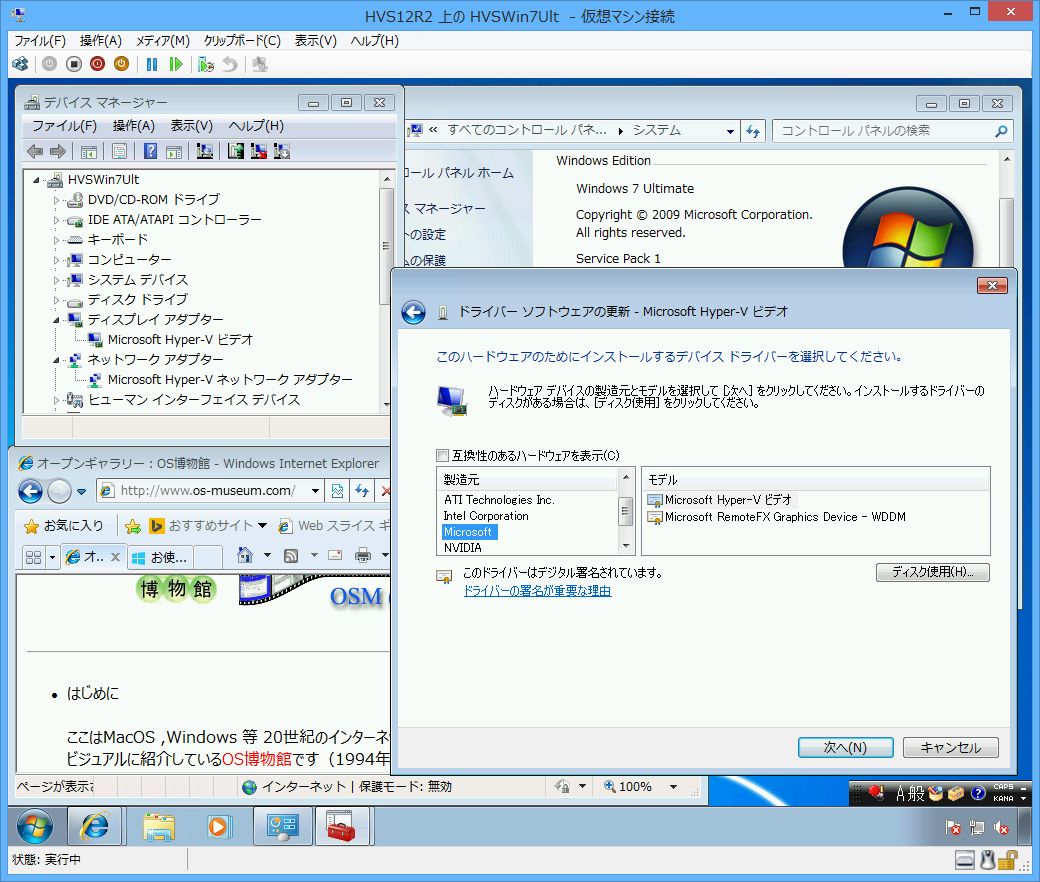Expand システム デバイス node
Screen dimensions: 1040x882
56,280
